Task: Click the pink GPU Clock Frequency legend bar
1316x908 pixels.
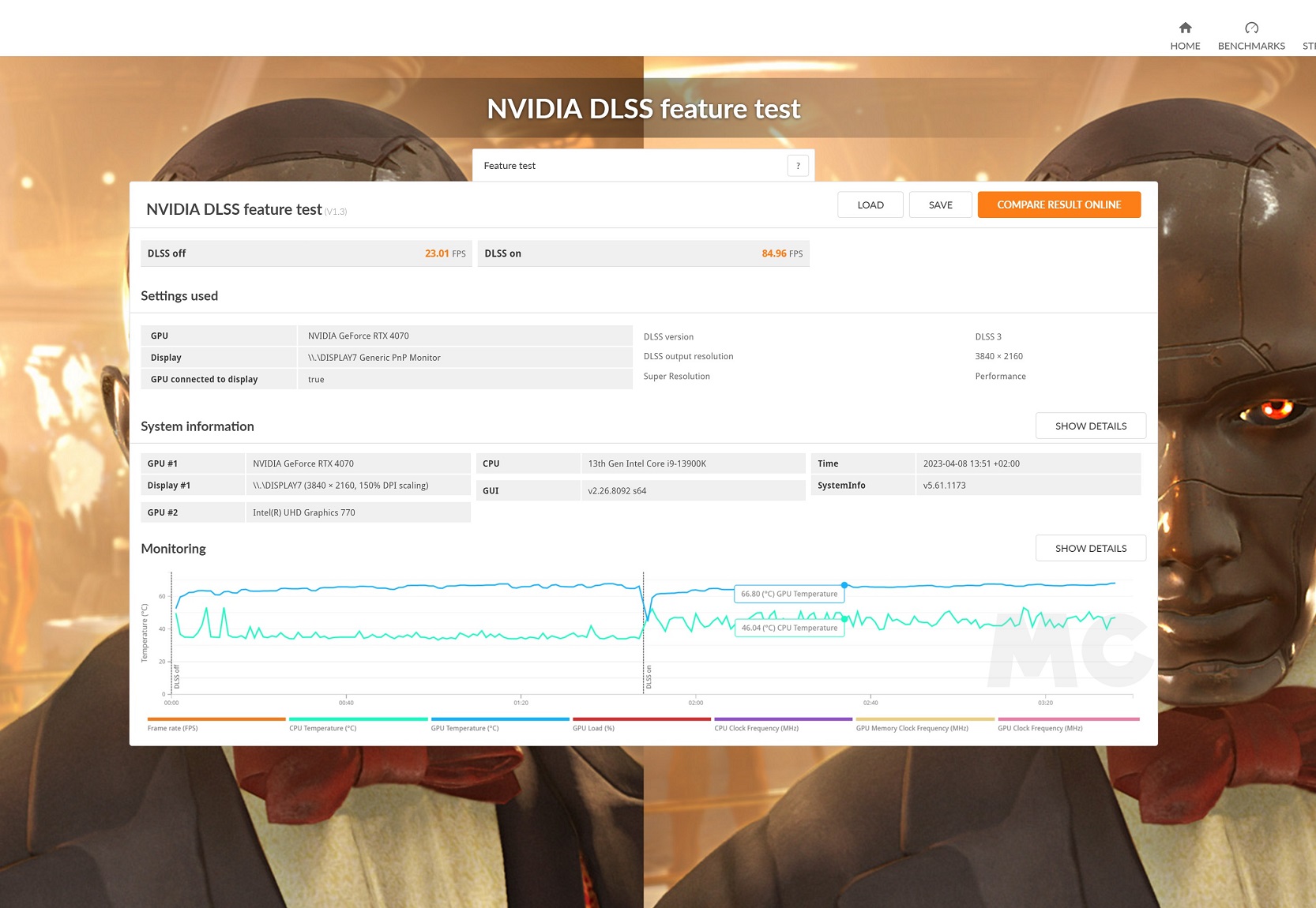Action: coord(1068,719)
